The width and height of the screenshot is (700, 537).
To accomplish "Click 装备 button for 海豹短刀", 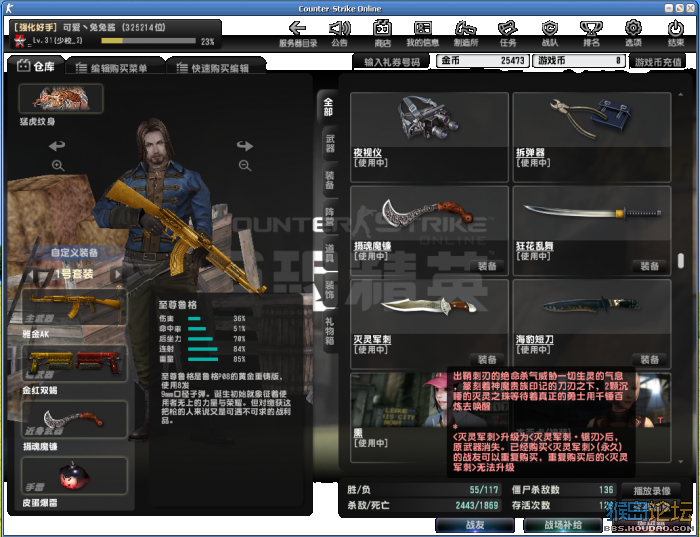I will [649, 359].
